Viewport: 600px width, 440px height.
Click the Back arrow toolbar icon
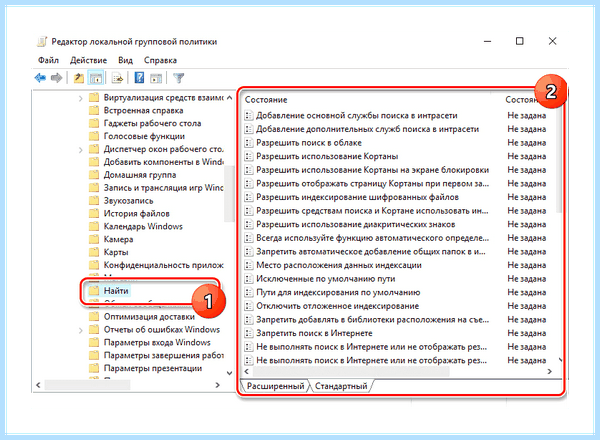pos(40,78)
